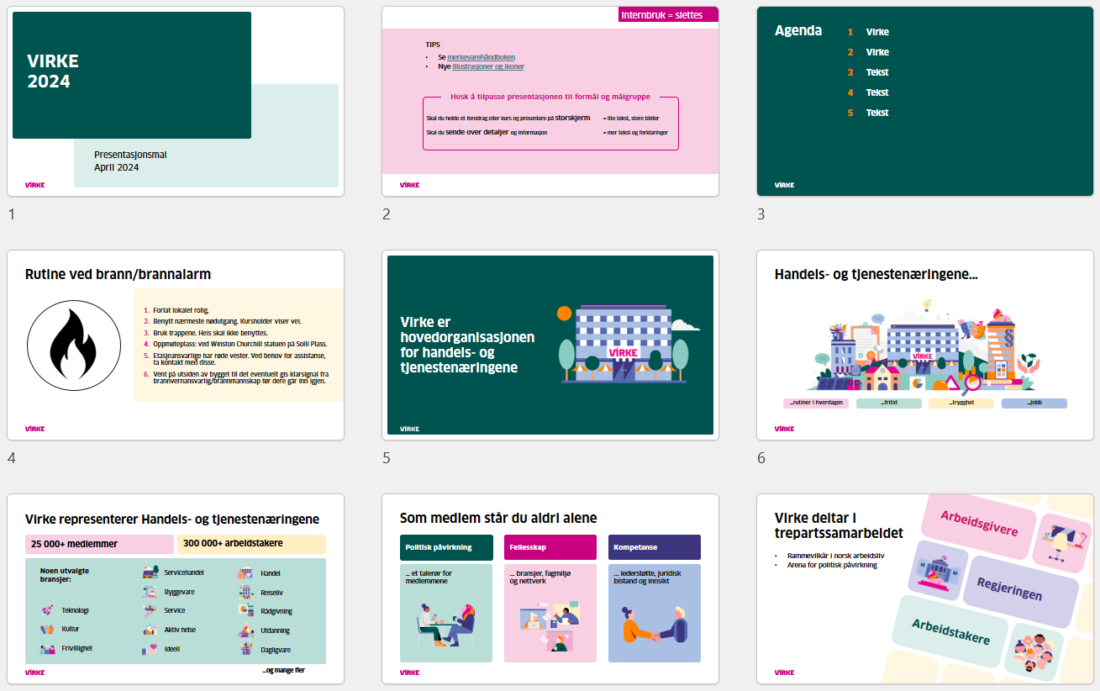
Task: Click Forlat lokalet rolig list item
Action: point(181,310)
